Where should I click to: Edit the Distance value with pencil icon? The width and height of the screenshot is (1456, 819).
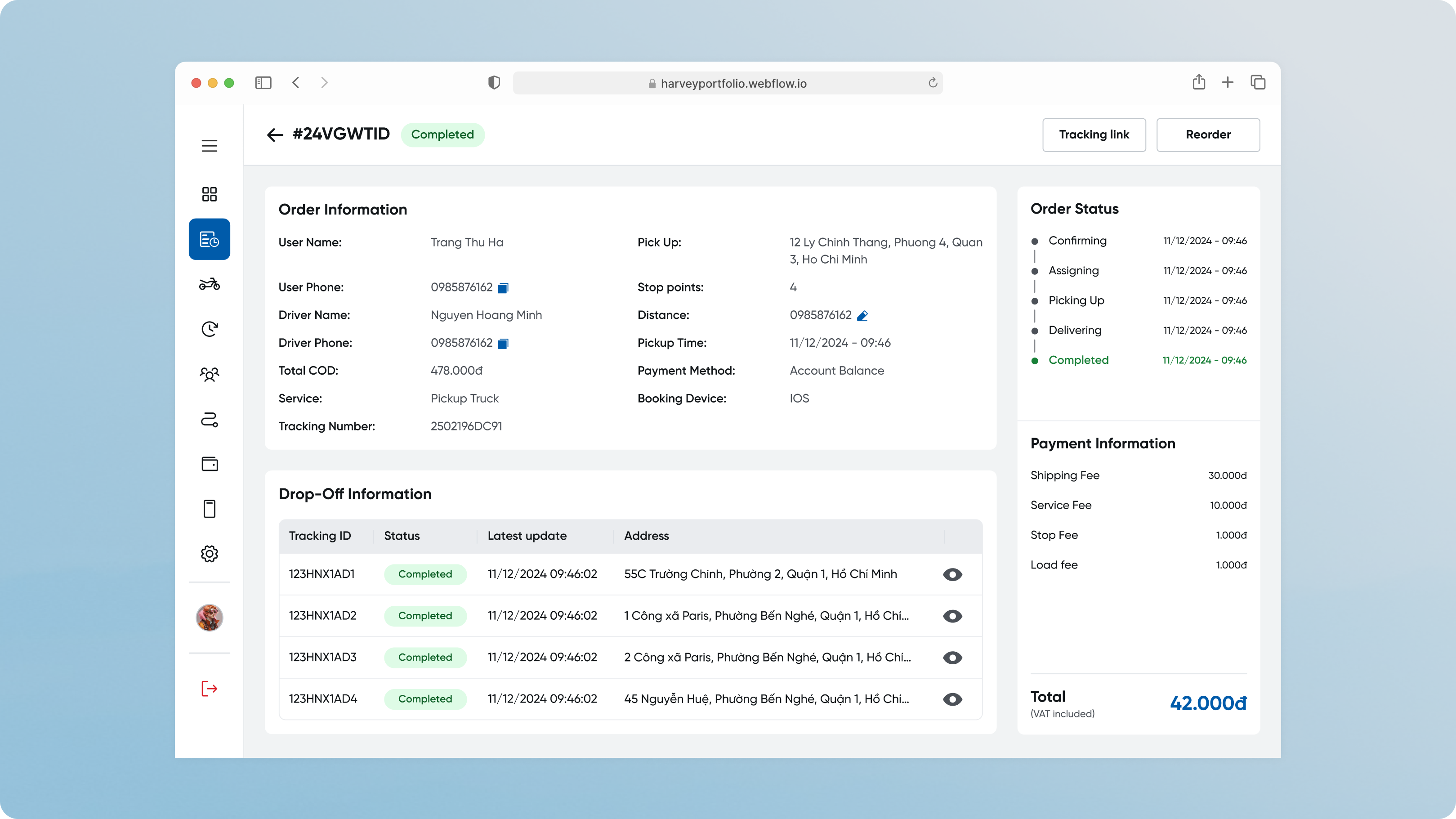click(862, 316)
